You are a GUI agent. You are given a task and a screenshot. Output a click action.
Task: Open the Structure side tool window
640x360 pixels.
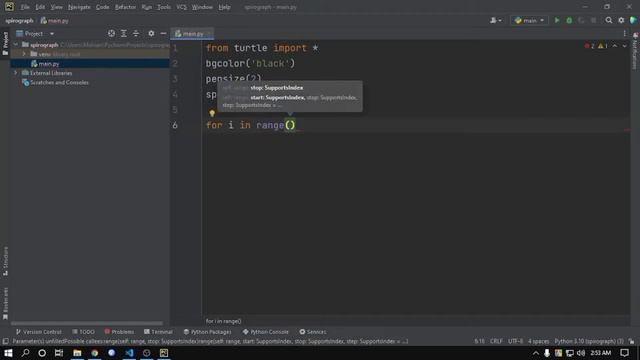click(5, 261)
